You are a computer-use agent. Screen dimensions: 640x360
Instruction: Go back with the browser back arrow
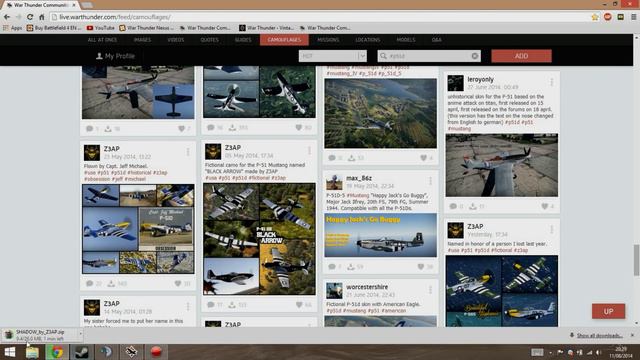click(7, 17)
